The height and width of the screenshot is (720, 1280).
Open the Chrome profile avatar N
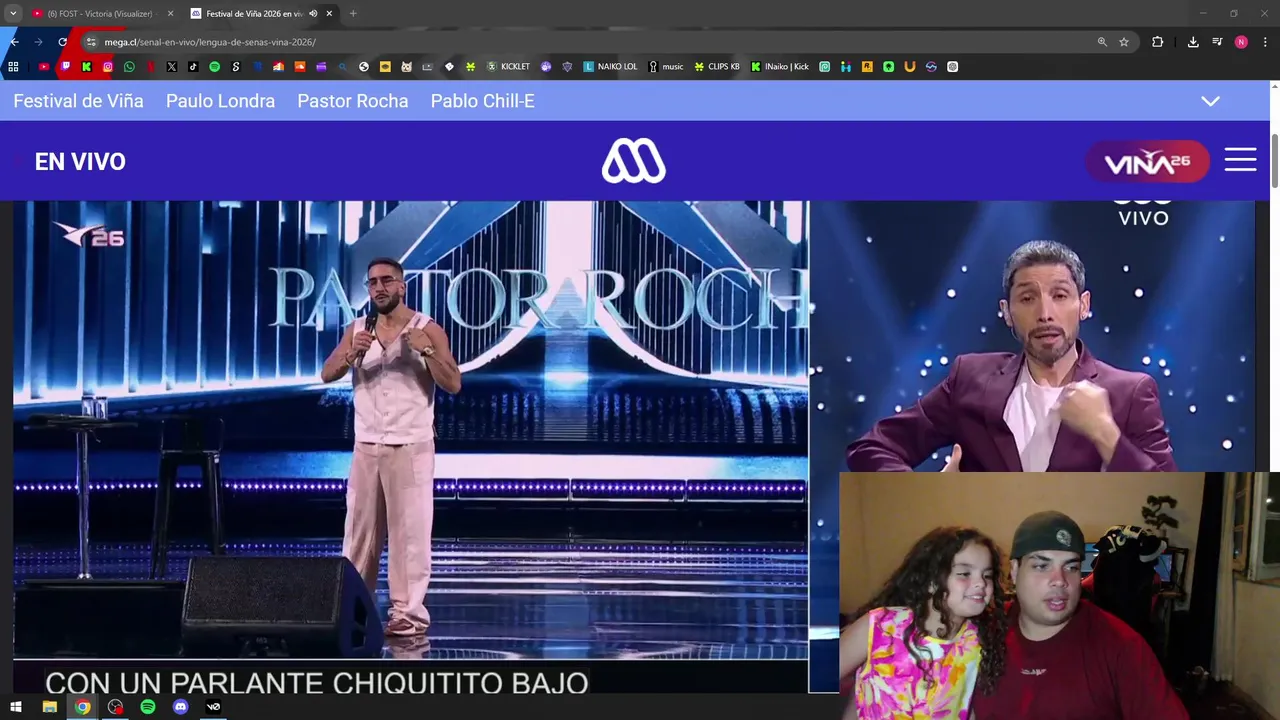click(1241, 42)
